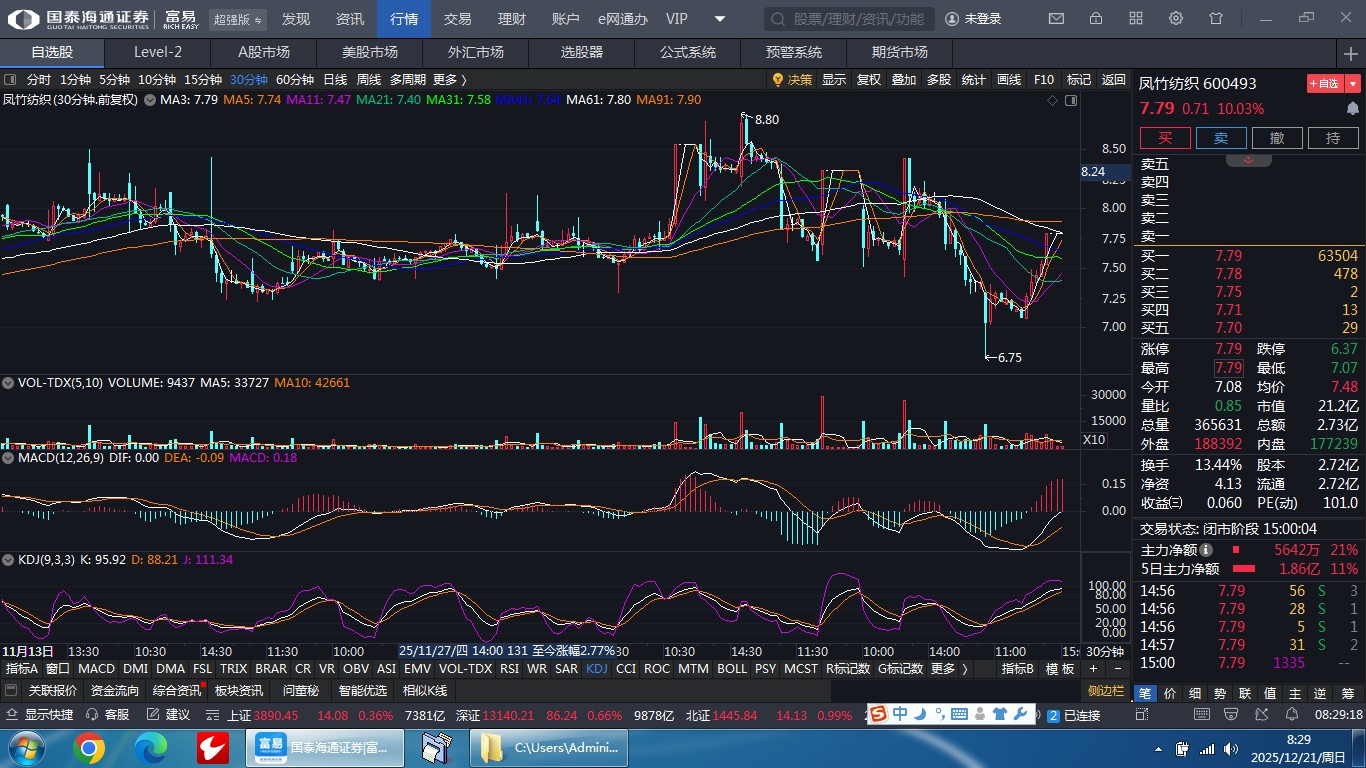Image resolution: width=1366 pixels, height=768 pixels.
Task: Open the A股市场 tab
Action: 264,53
